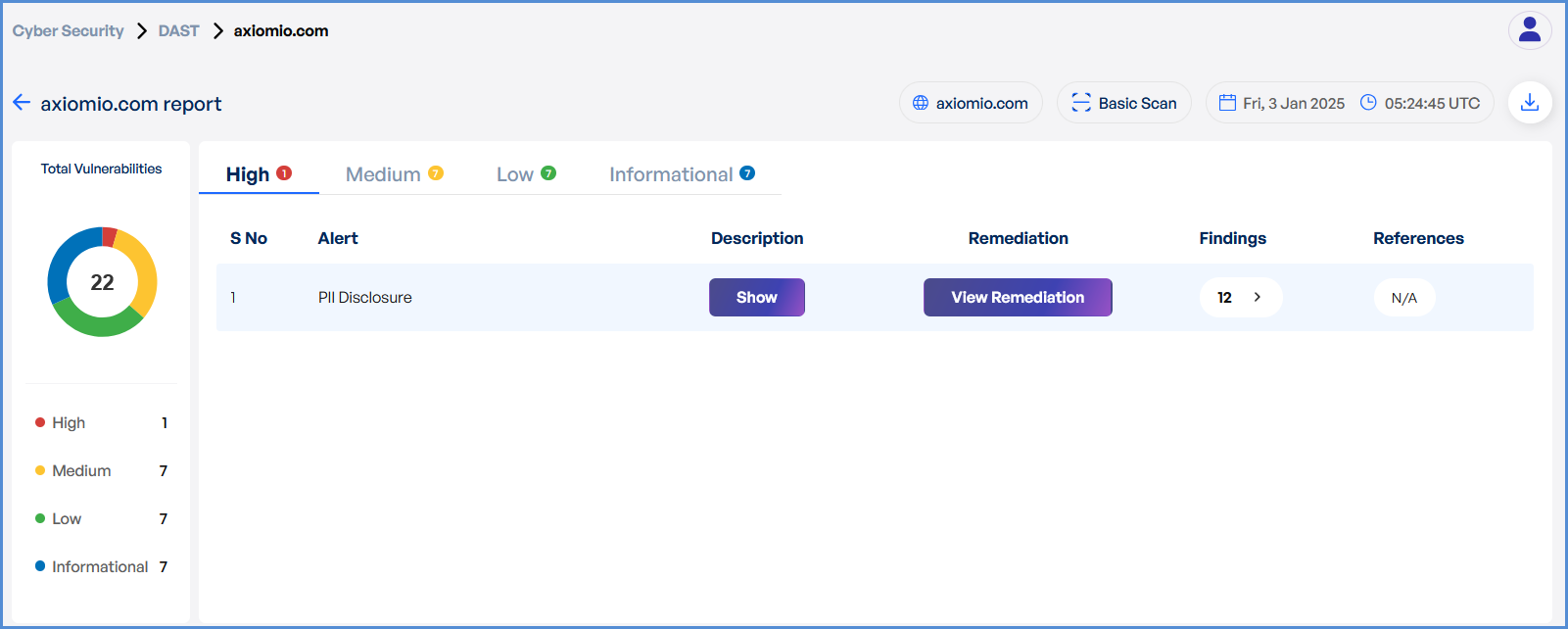Download the report using the download icon
The image size is (1568, 629).
(x=1529, y=103)
